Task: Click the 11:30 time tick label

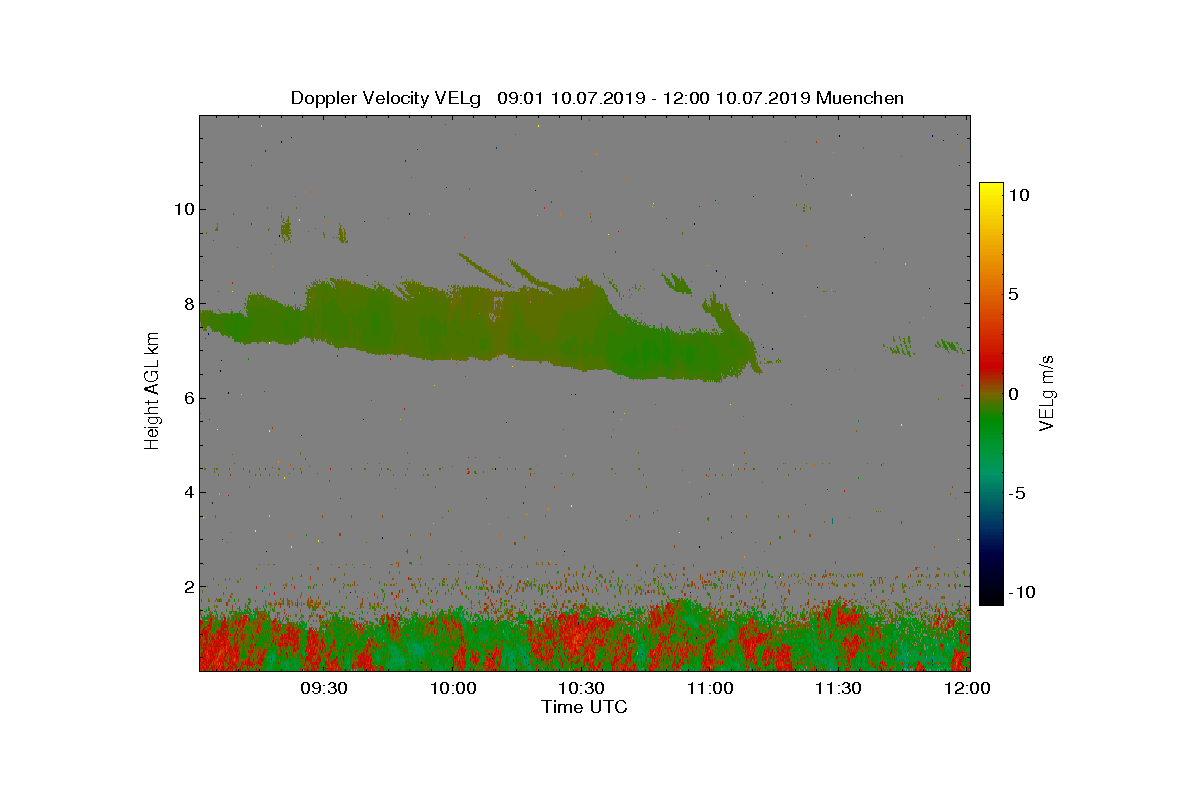Action: [x=840, y=688]
